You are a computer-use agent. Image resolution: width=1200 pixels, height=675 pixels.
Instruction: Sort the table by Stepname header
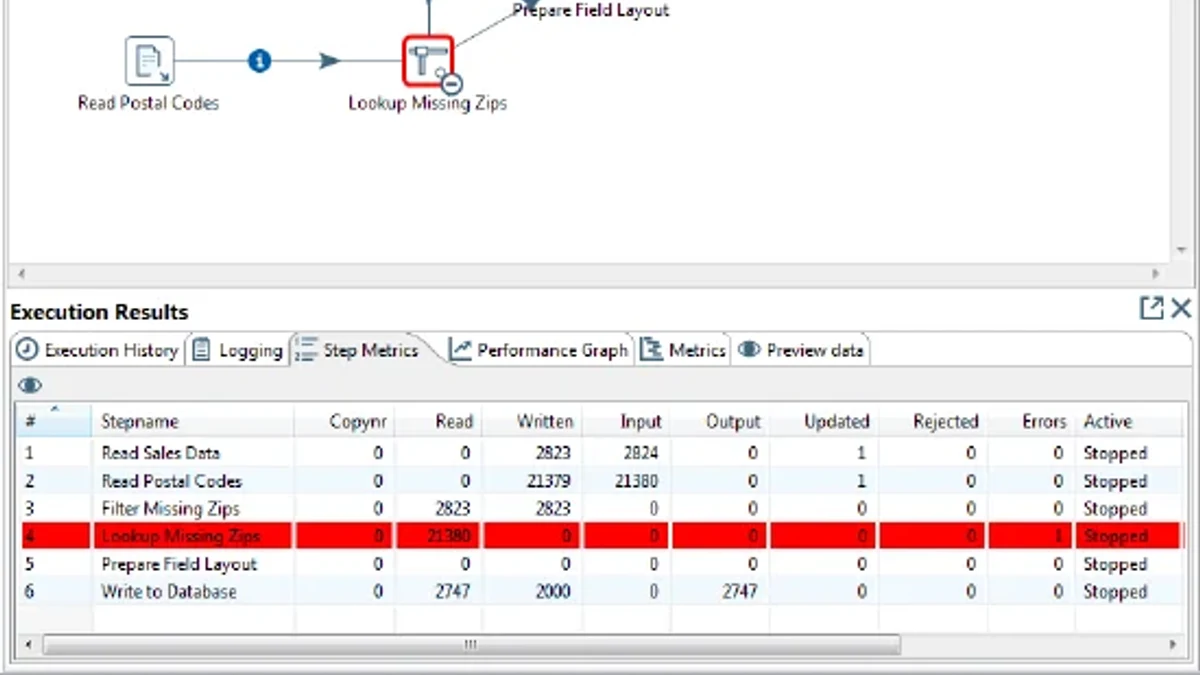(194, 421)
